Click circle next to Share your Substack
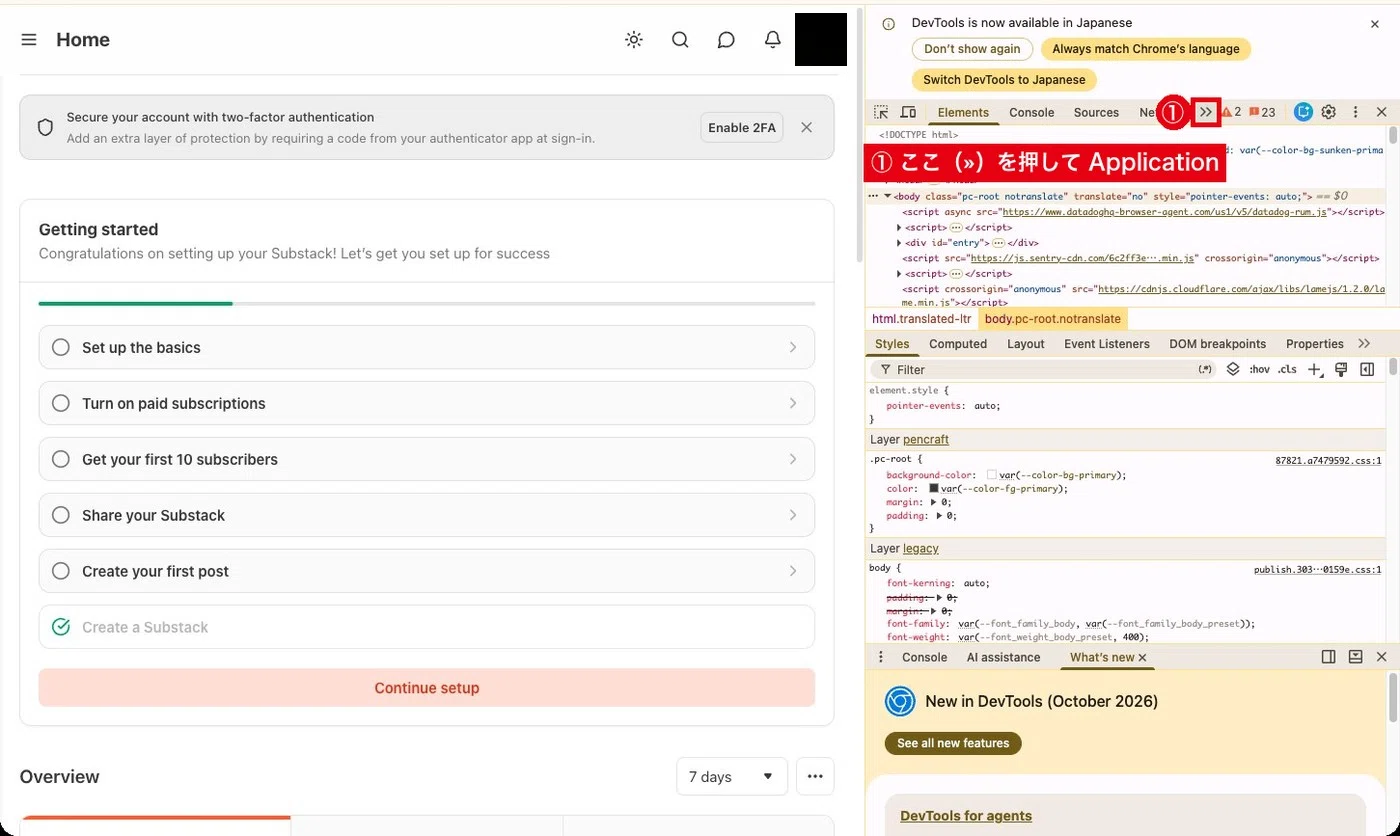Image resolution: width=1400 pixels, height=836 pixels. pos(61,515)
